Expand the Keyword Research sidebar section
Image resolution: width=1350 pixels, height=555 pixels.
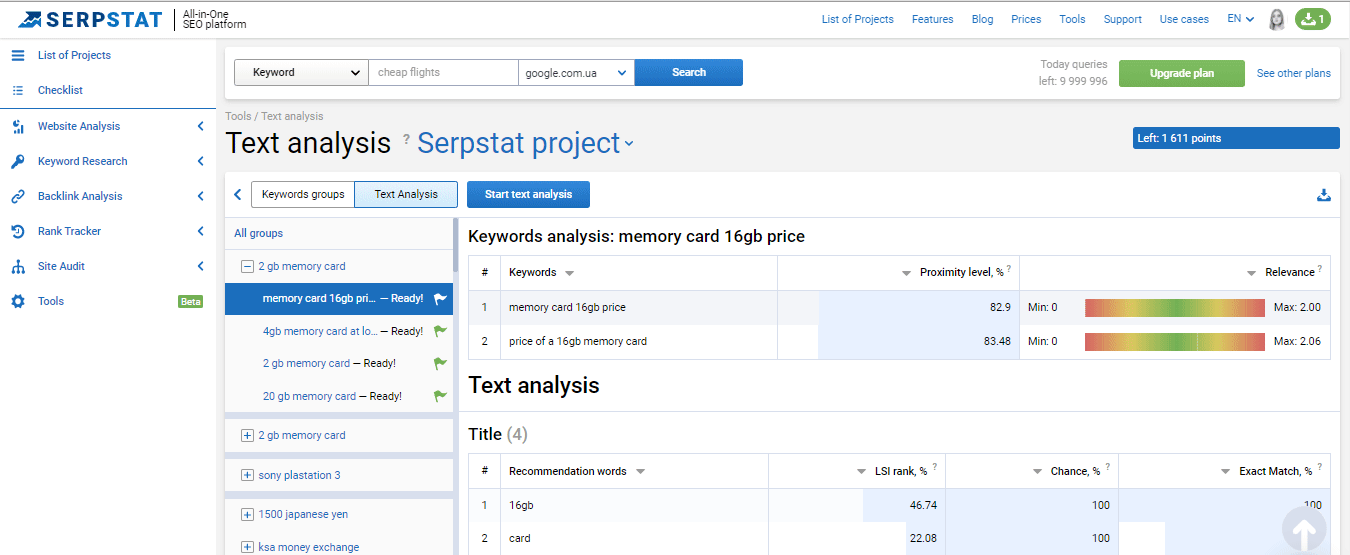coord(201,161)
